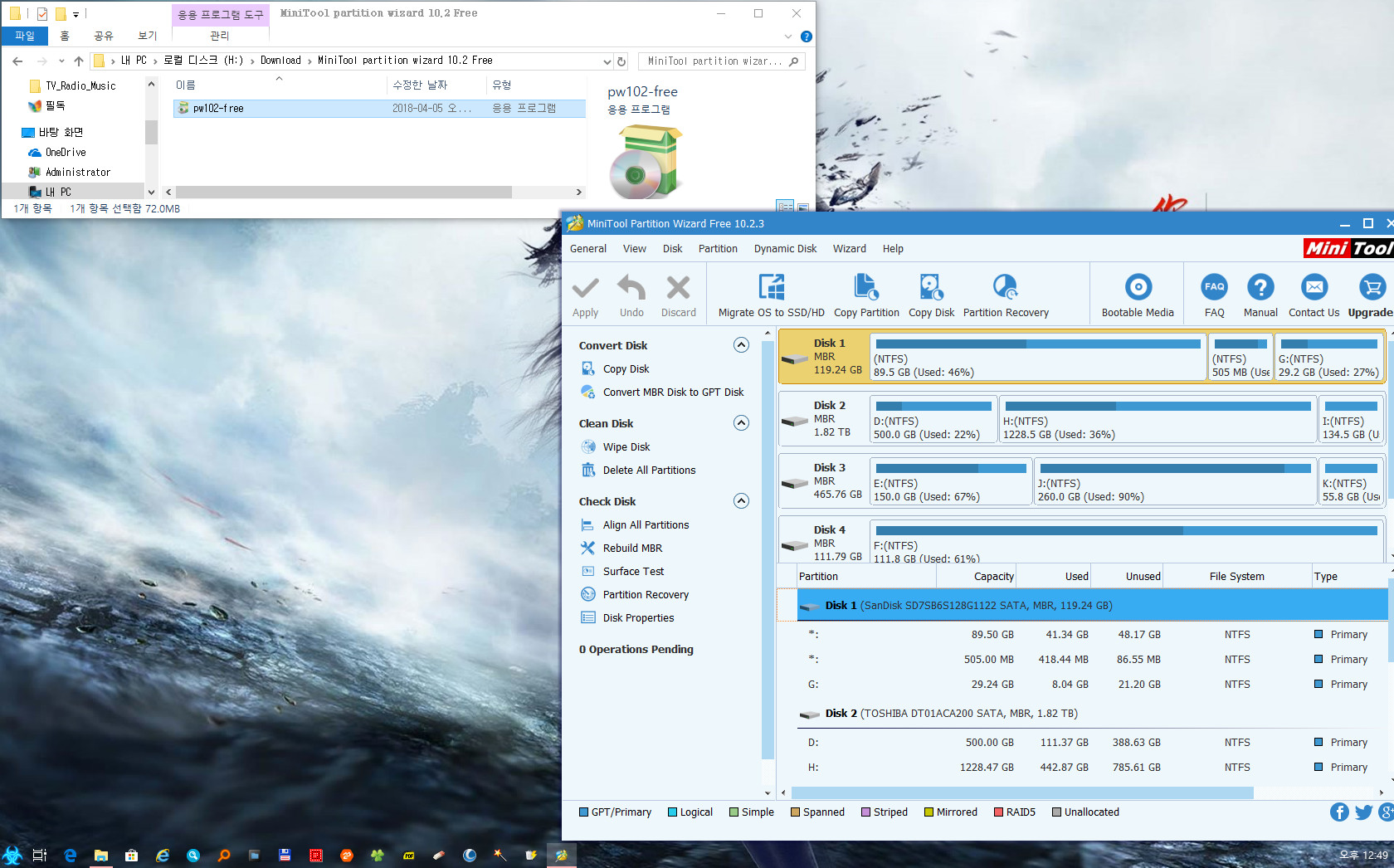
Task: Select the J:(NTFS) 260.0 GB partition bar
Action: (x=1175, y=482)
